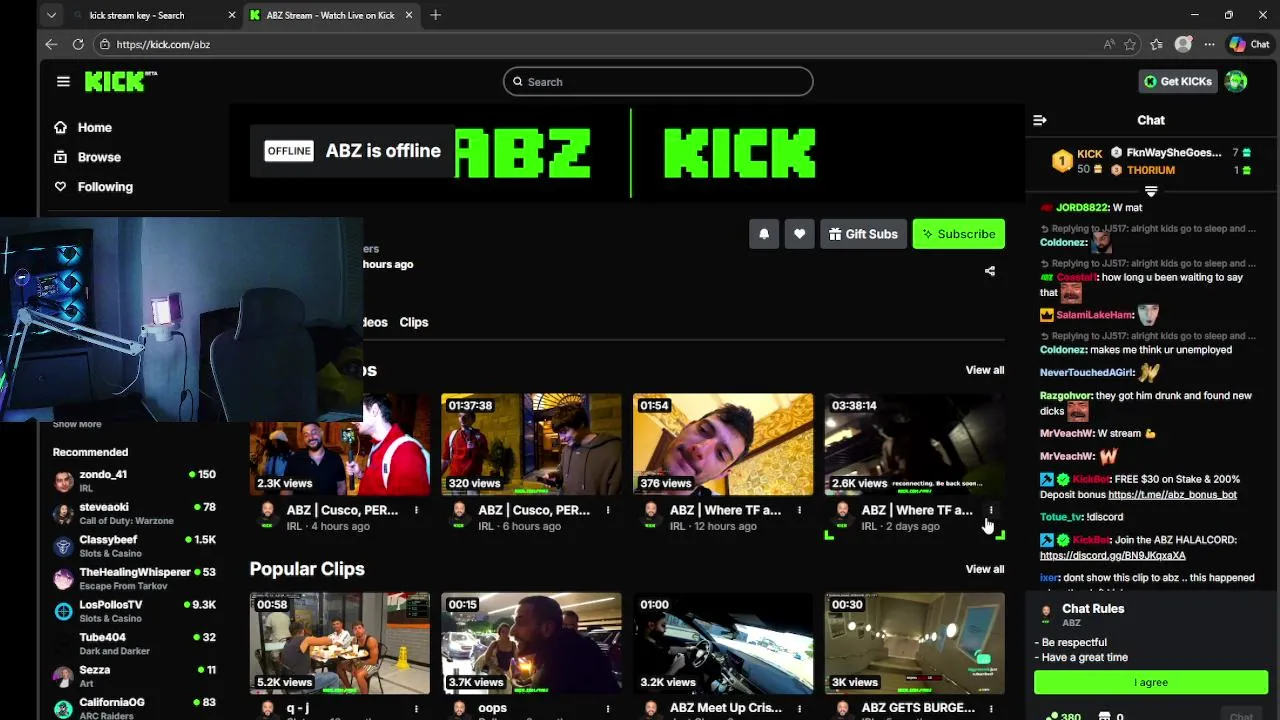Open recommended channel Sezza
Screen dimensions: 1280x720
[x=134, y=676]
